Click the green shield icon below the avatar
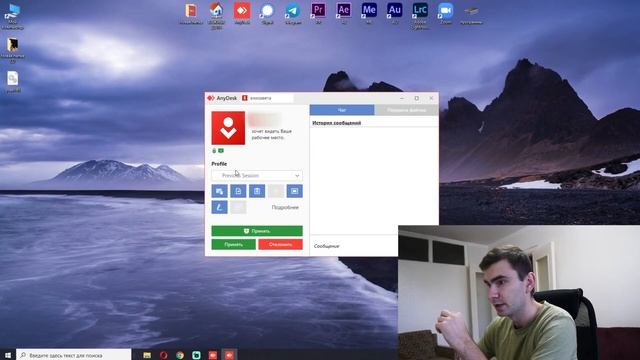 tap(221, 151)
